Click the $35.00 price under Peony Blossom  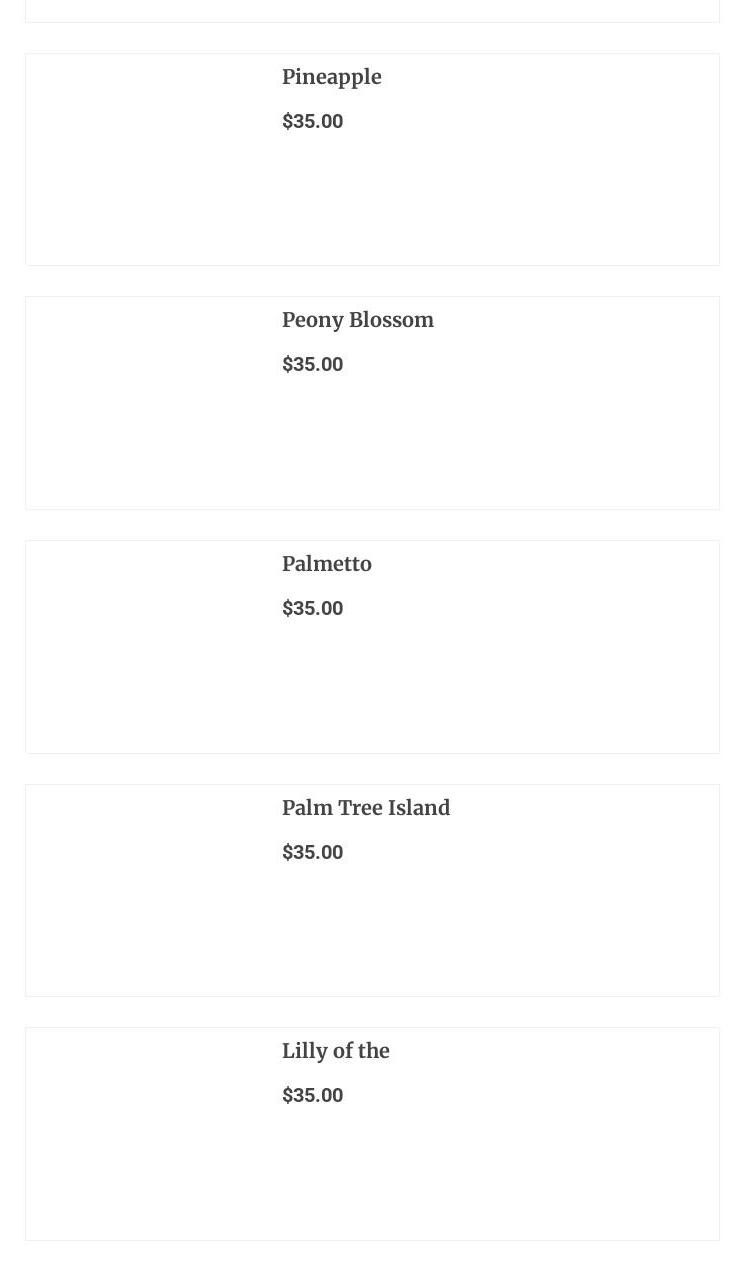pyautogui.click(x=312, y=364)
